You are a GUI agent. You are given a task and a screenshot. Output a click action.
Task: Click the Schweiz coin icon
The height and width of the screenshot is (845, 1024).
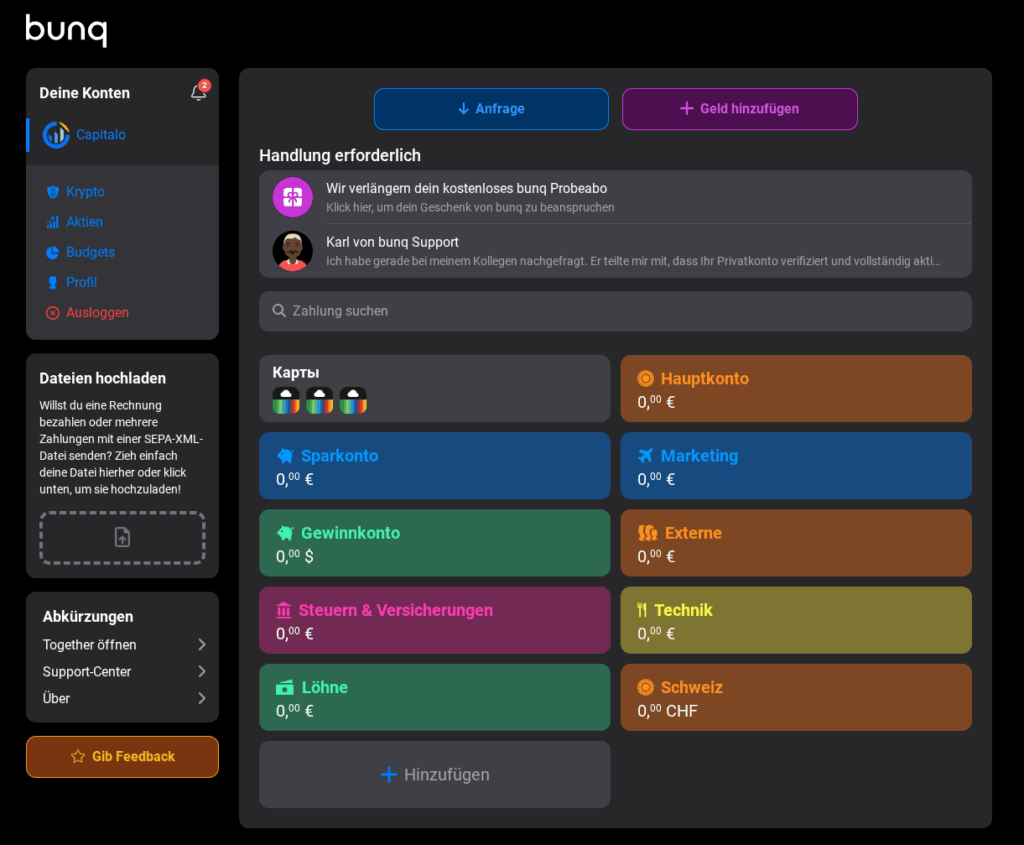tap(645, 687)
